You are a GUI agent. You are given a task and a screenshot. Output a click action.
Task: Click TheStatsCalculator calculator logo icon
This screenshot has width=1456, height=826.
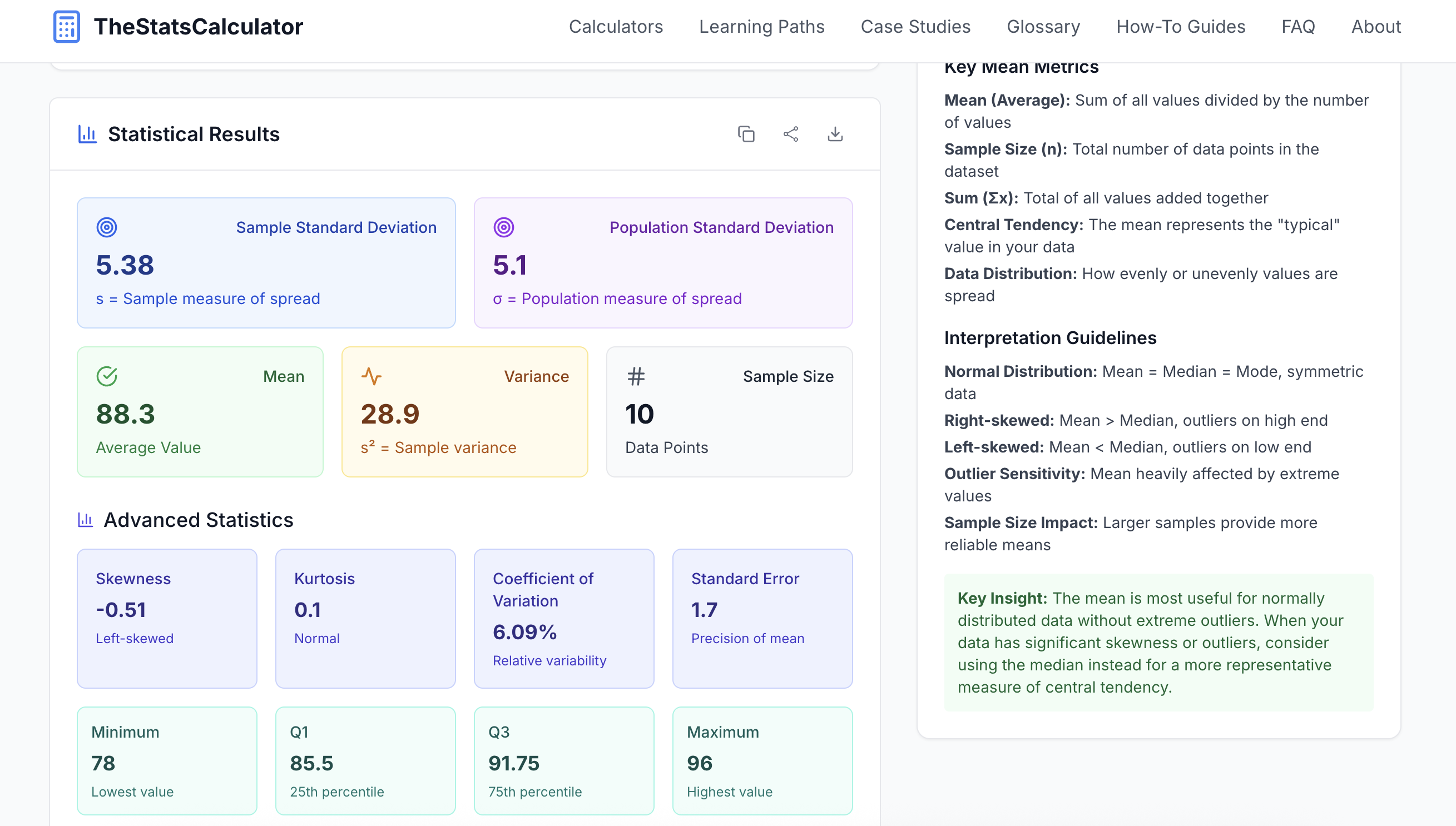pyautogui.click(x=66, y=27)
